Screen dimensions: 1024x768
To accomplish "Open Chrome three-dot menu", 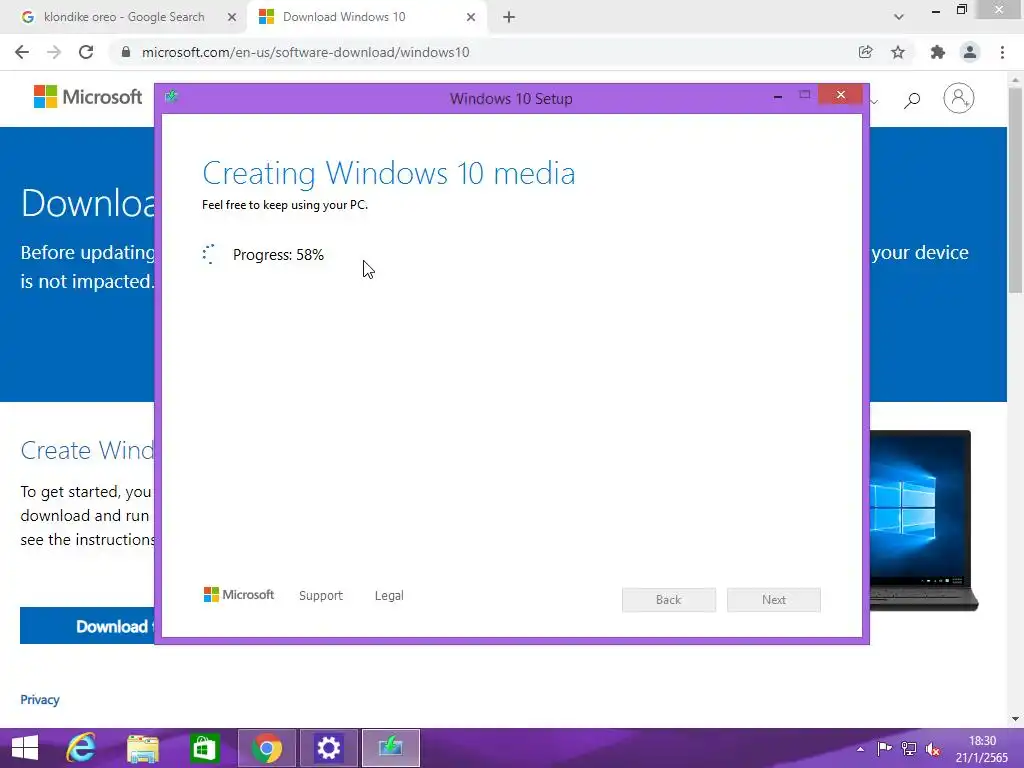I will 1002,52.
